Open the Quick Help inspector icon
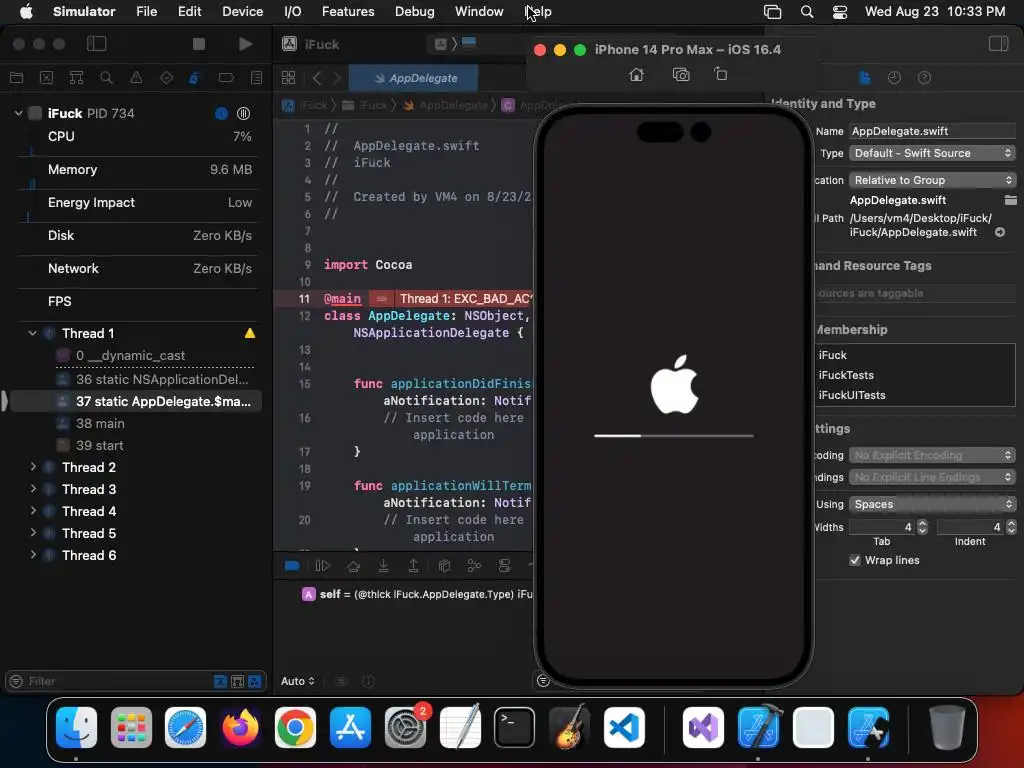The image size is (1024, 768). (x=924, y=78)
